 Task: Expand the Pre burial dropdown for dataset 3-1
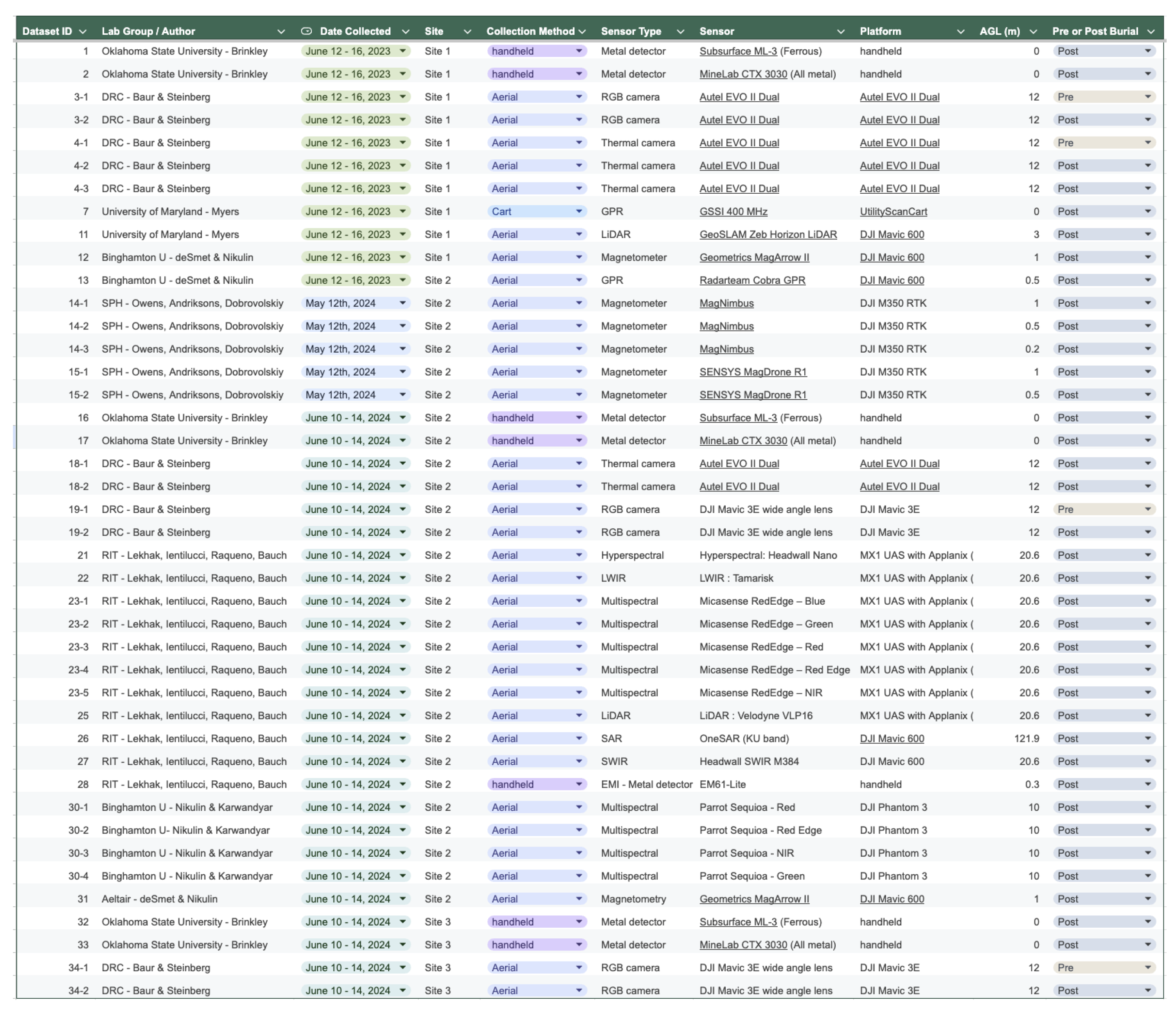pos(1104,97)
